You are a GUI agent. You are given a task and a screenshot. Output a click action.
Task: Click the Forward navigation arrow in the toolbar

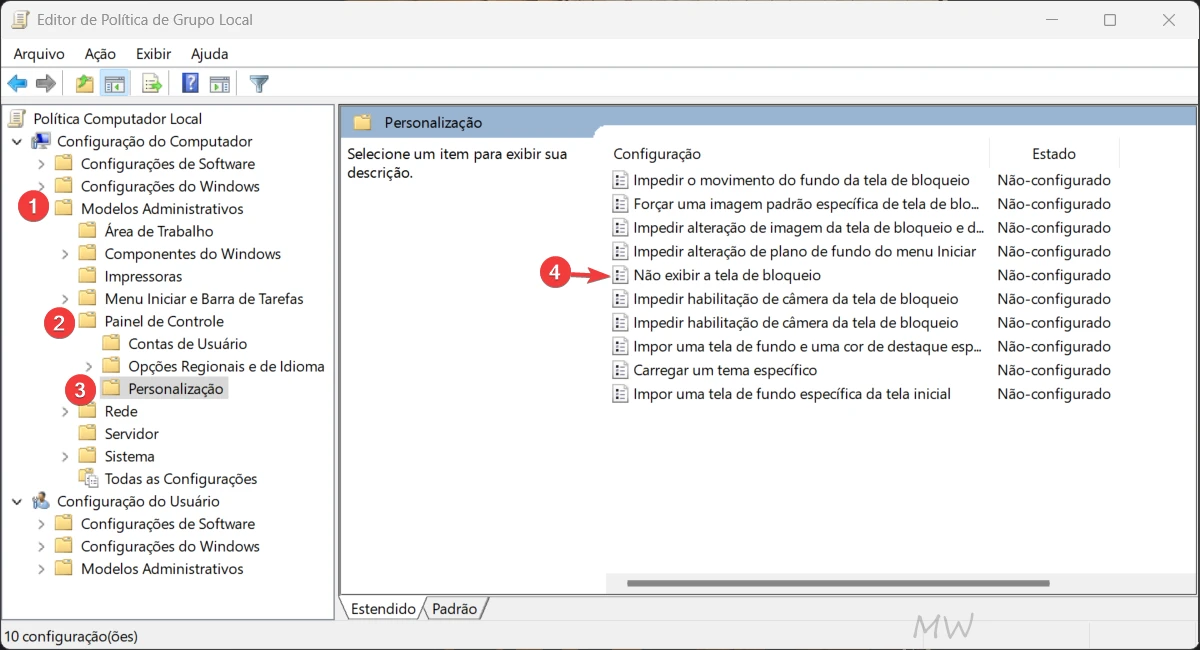45,83
